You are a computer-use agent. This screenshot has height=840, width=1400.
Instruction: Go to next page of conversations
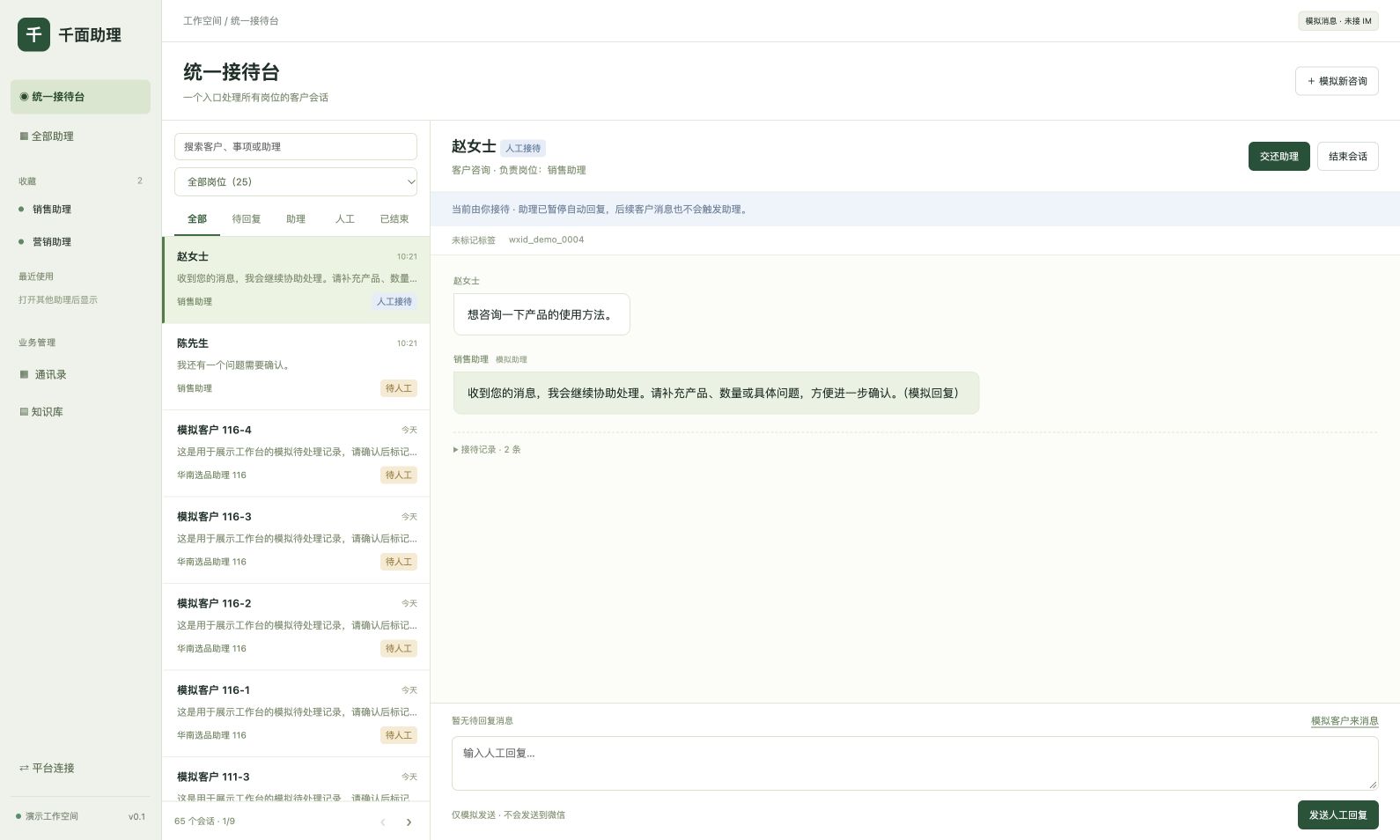tap(409, 822)
